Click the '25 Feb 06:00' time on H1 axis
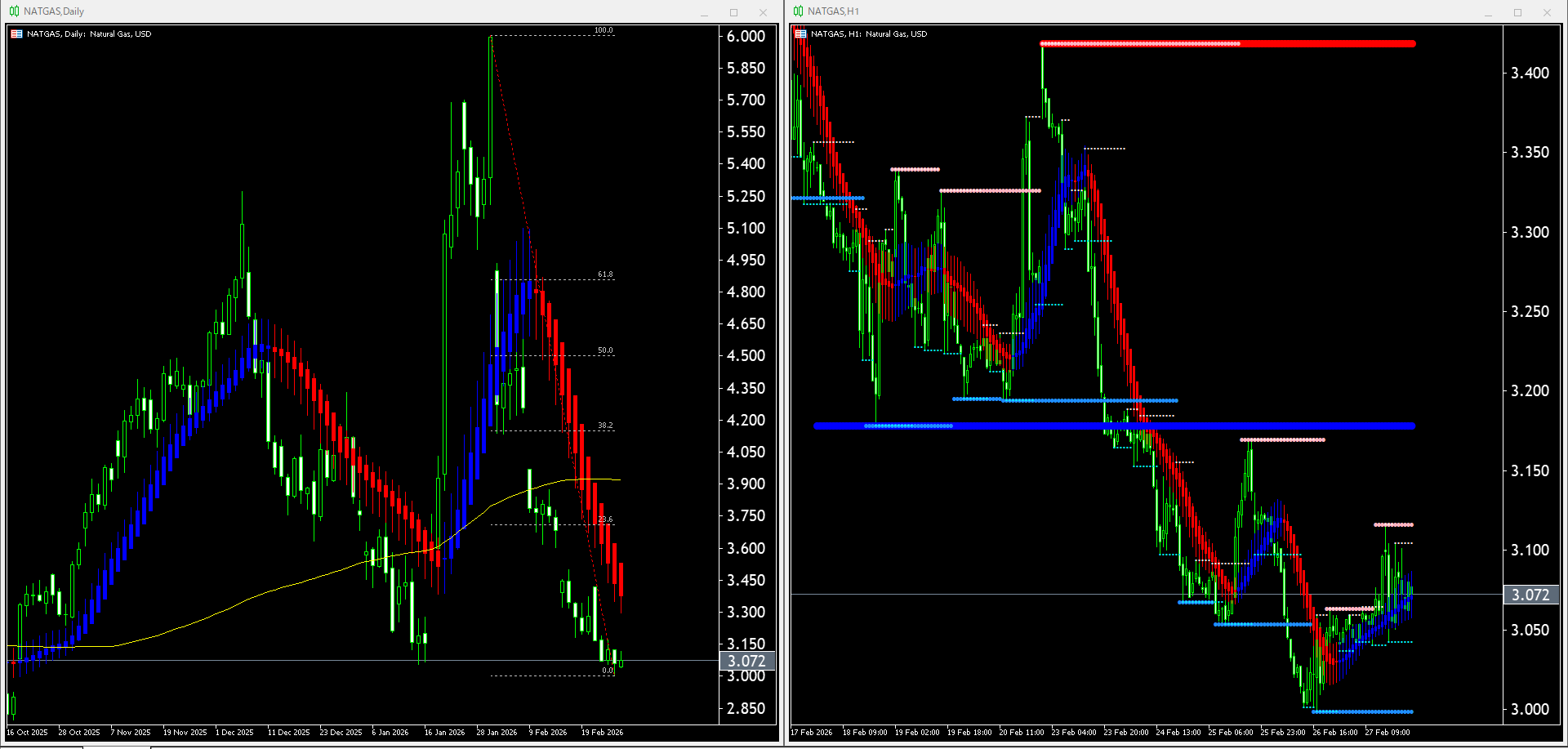1568x749 pixels. click(1231, 733)
